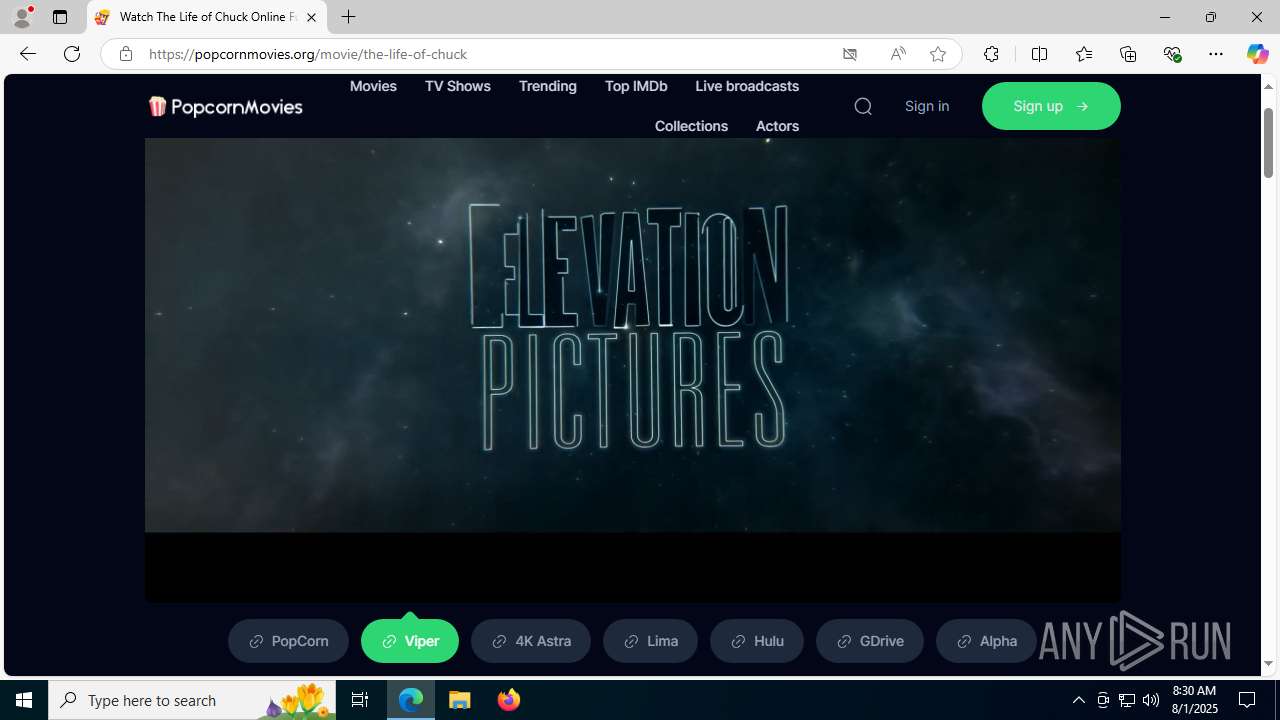Open the TV Shows menu
Viewport: 1280px width, 720px height.
pyautogui.click(x=457, y=86)
